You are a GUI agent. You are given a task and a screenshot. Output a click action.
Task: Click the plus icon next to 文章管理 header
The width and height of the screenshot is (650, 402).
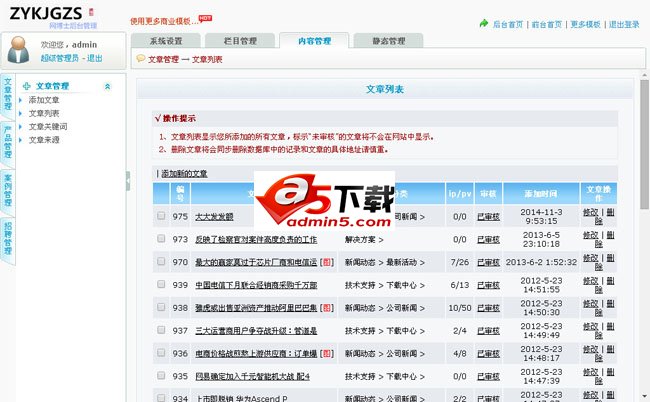[26, 86]
